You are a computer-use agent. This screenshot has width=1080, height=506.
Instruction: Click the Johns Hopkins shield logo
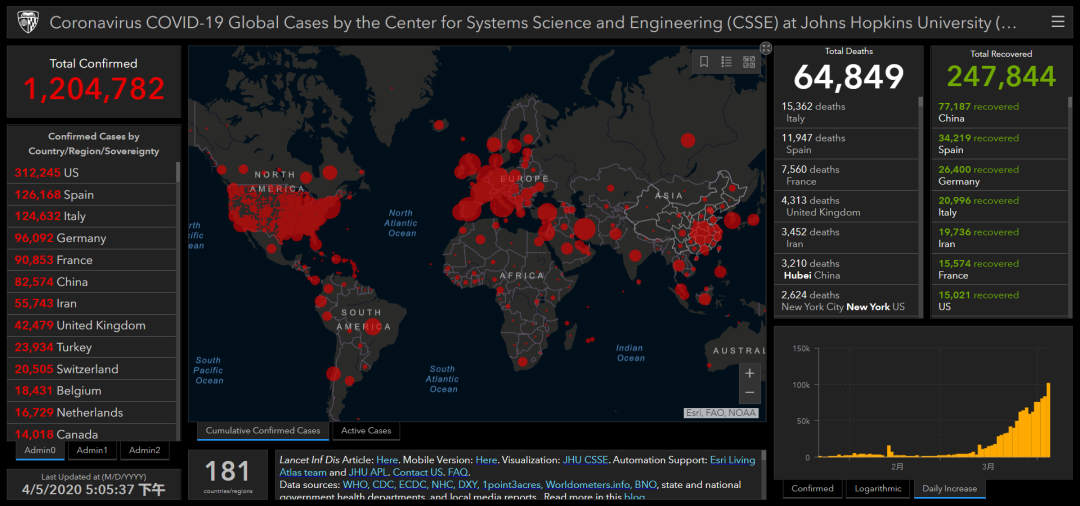[28, 22]
